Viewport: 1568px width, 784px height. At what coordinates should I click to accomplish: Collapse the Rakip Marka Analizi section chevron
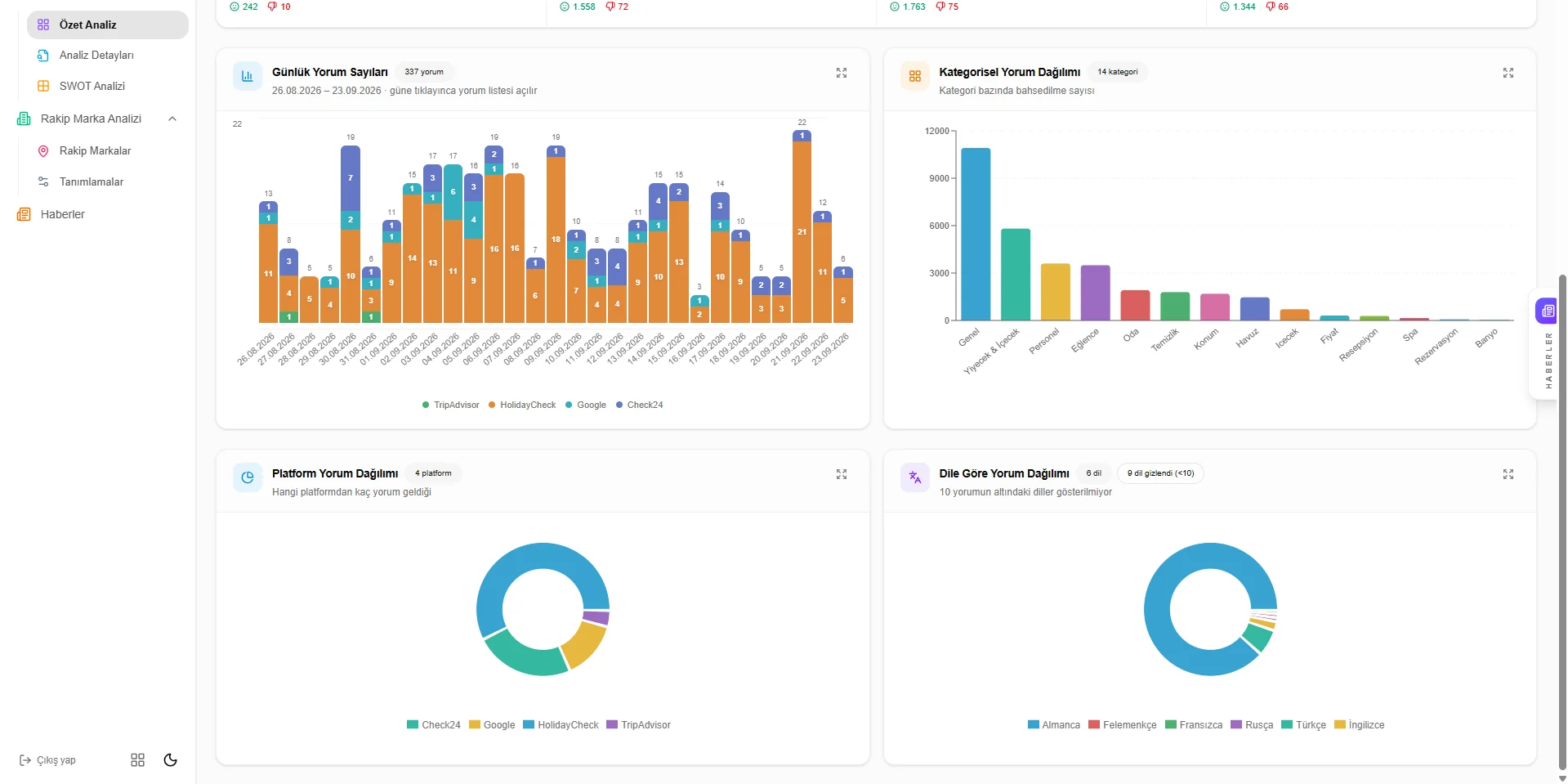click(172, 119)
